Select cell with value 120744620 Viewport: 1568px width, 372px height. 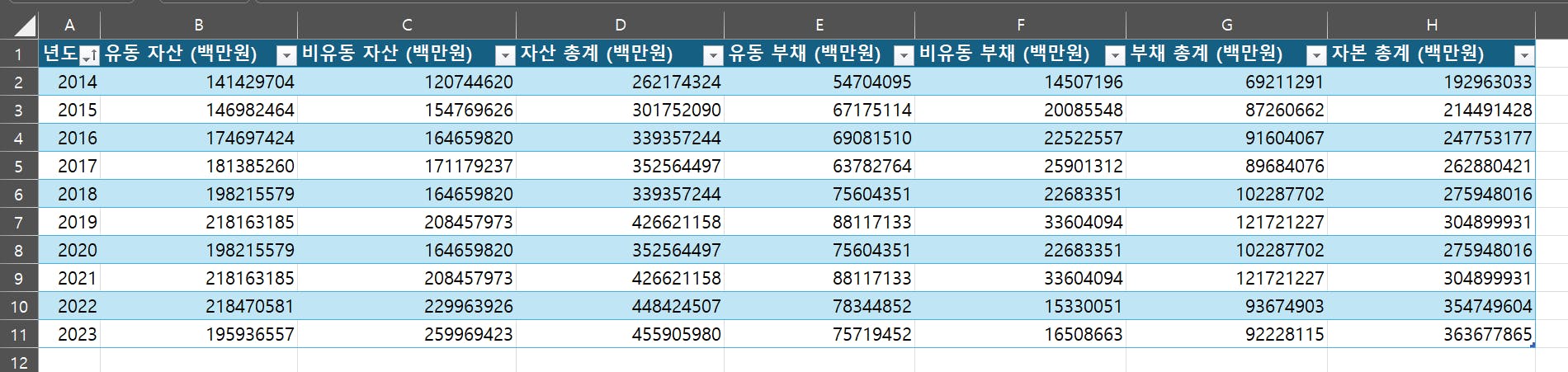(x=407, y=82)
